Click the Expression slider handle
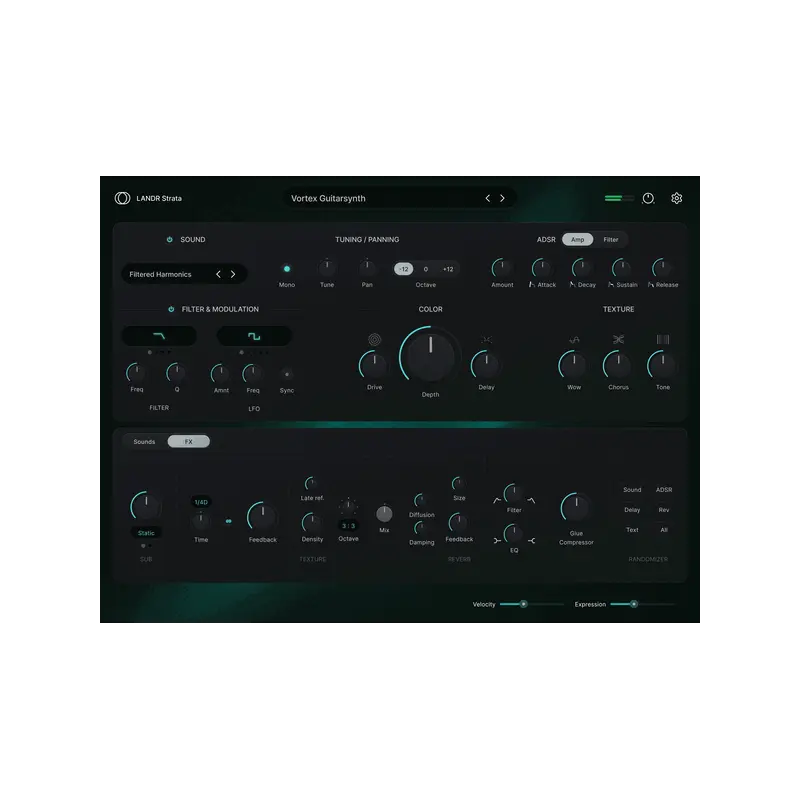800x800 pixels. click(634, 604)
